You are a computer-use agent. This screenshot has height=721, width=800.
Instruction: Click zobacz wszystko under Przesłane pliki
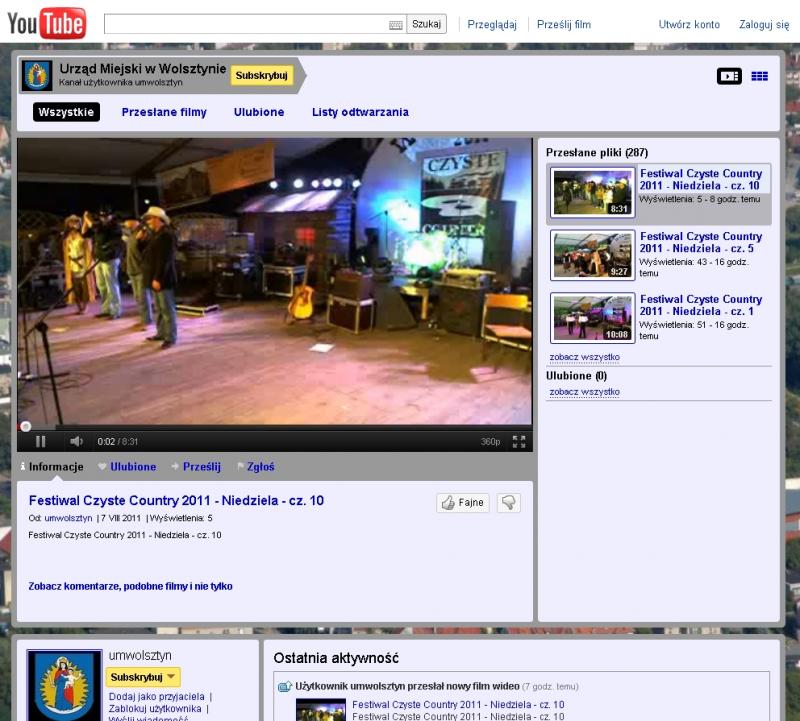pos(585,357)
